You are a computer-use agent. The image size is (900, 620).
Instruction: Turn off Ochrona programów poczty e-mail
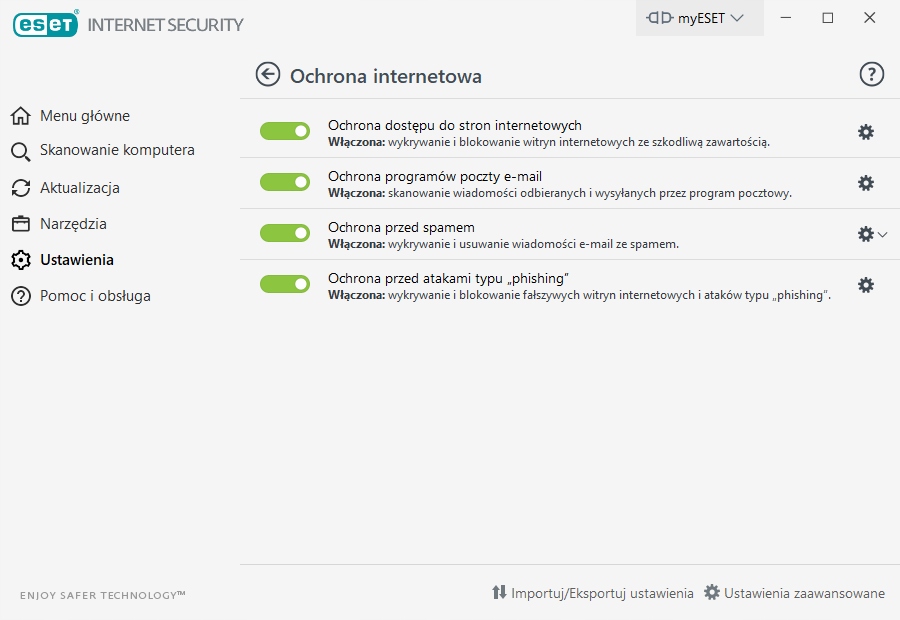pos(285,182)
